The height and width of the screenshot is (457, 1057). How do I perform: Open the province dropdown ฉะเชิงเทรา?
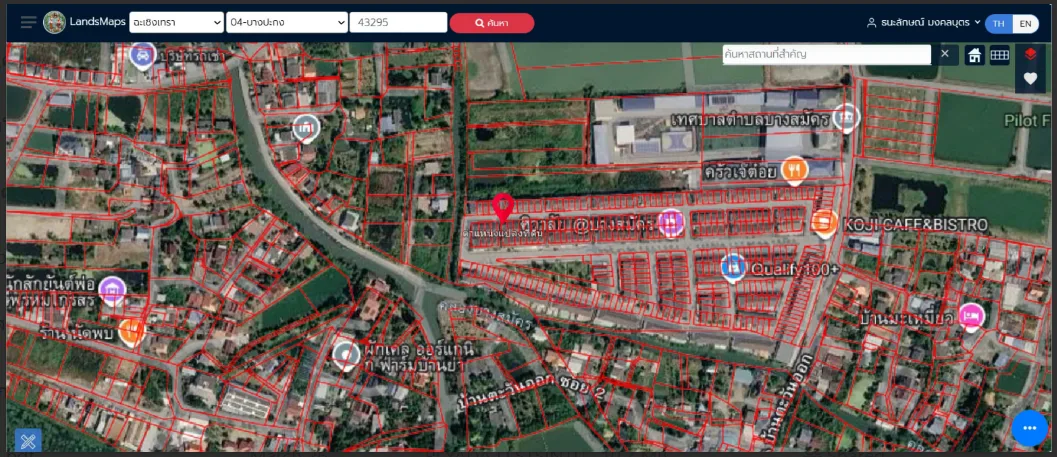[176, 22]
